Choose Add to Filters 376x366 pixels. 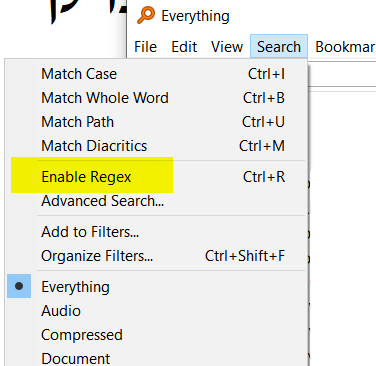pos(156,232)
